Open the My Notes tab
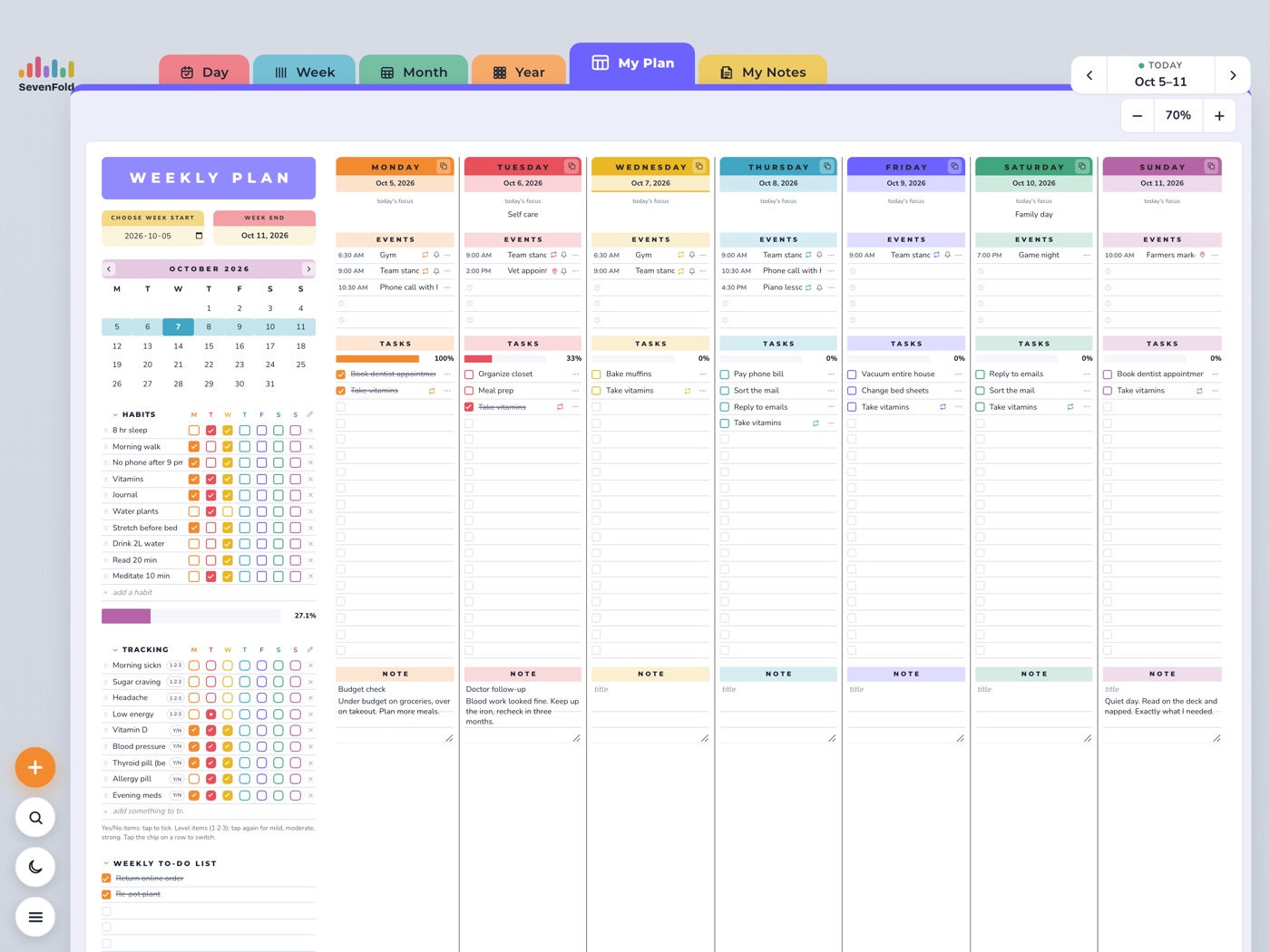Image resolution: width=1270 pixels, height=952 pixels. 763,72
